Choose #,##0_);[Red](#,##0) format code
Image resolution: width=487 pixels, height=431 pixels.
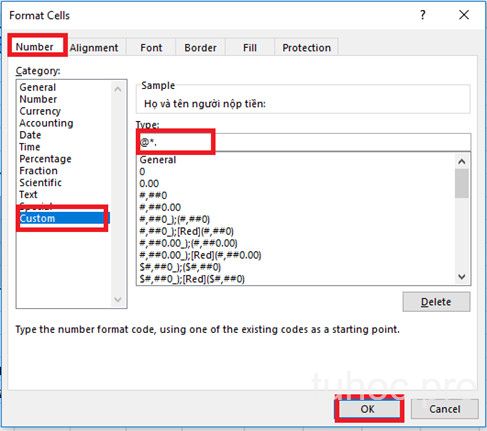(x=295, y=231)
